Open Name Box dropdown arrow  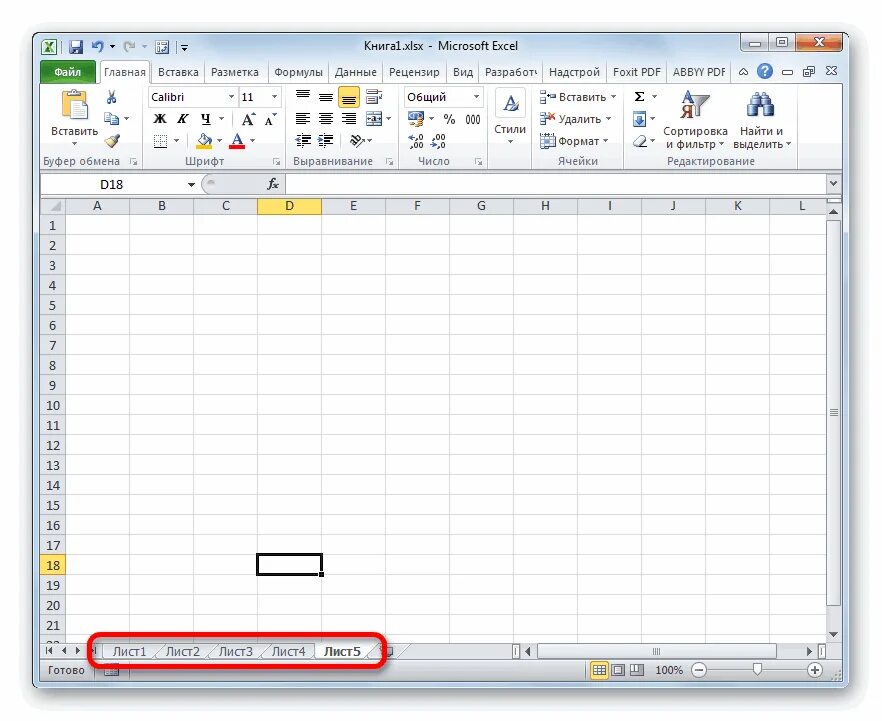click(x=191, y=184)
